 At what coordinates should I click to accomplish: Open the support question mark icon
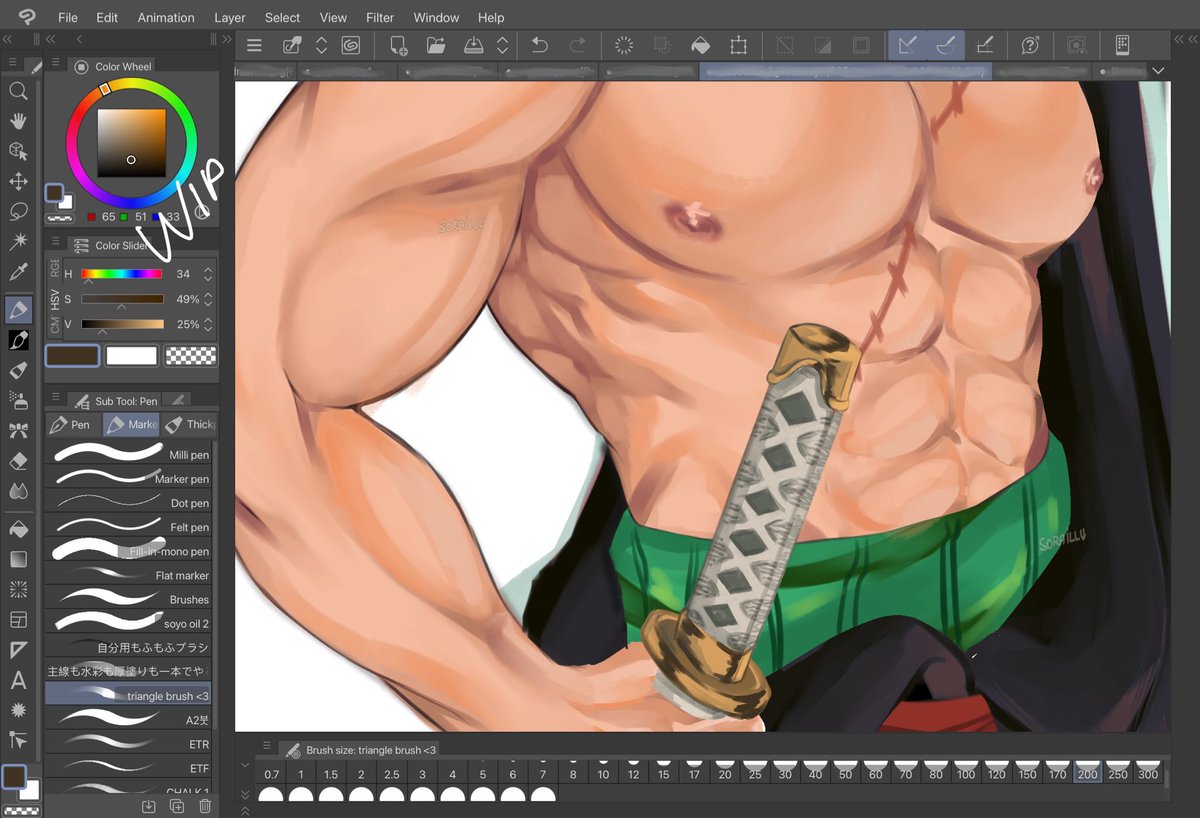click(x=1030, y=45)
